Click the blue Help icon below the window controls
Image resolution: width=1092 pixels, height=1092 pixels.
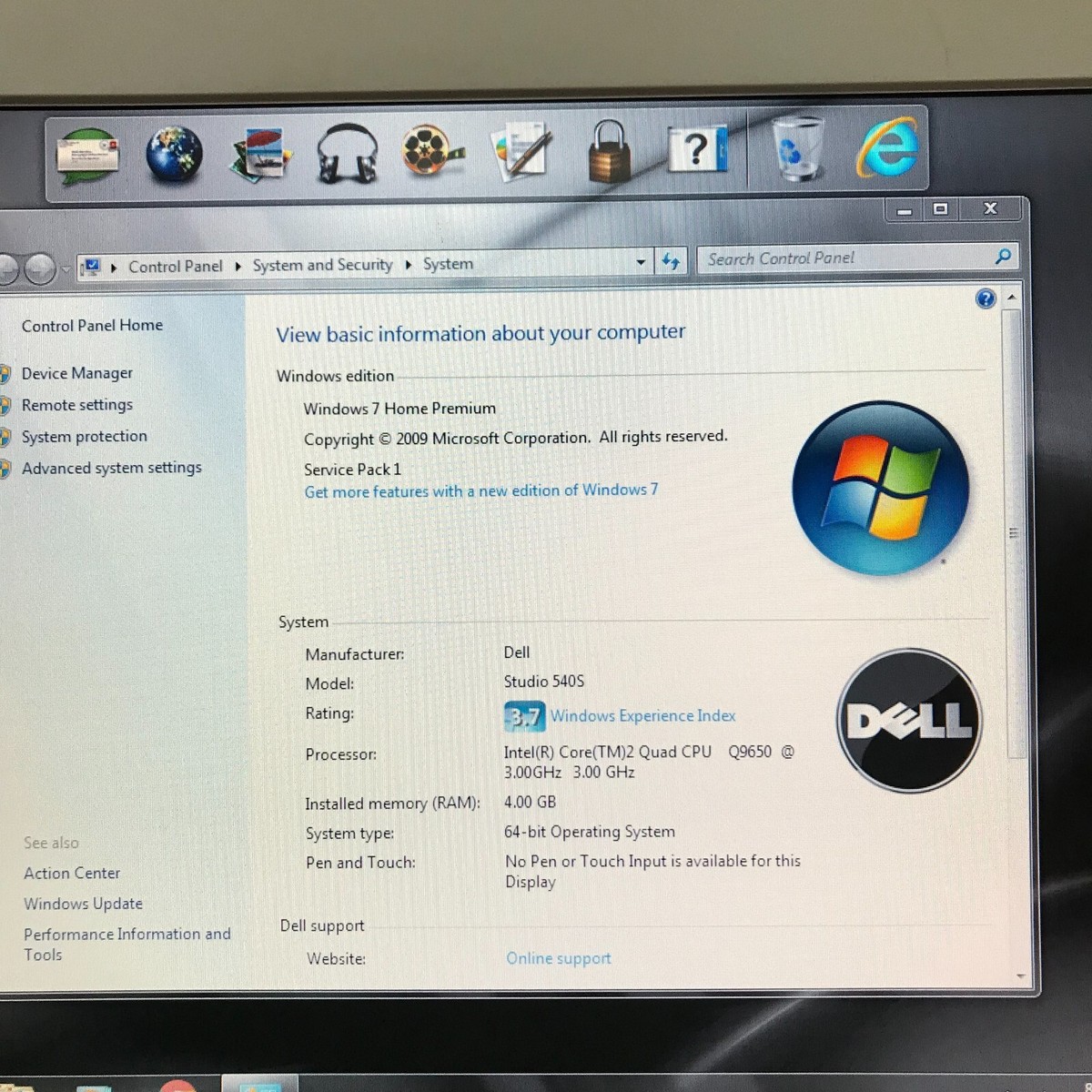[986, 298]
